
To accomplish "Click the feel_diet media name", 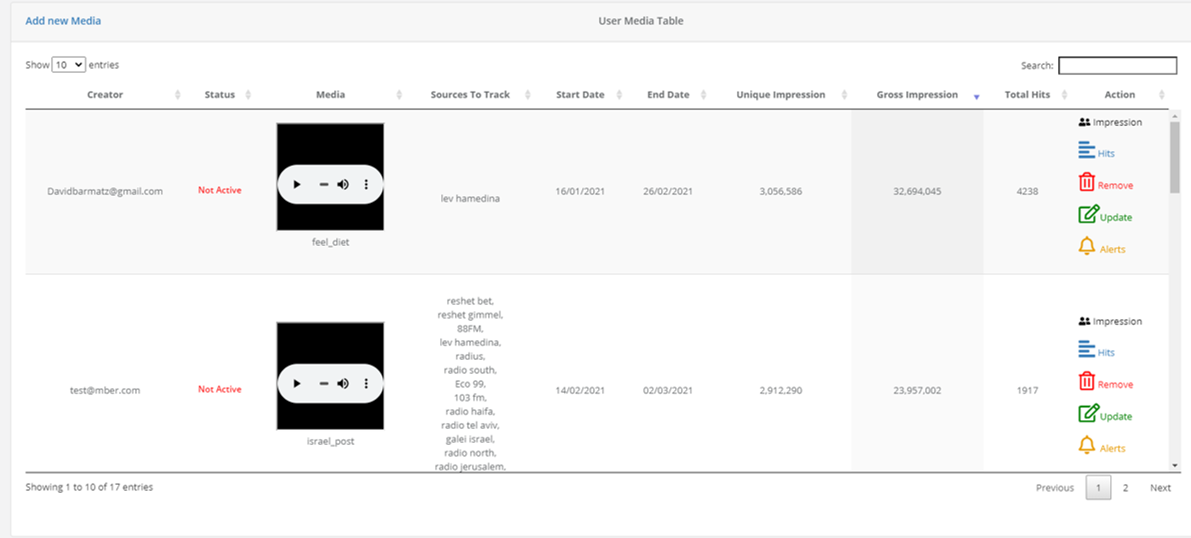I will point(330,242).
